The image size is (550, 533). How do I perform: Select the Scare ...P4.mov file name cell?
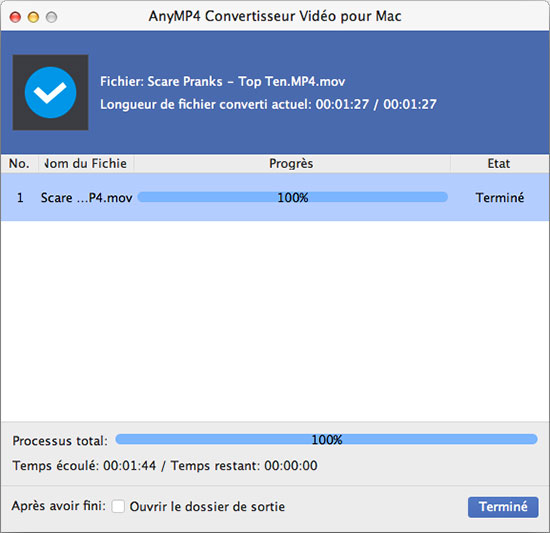click(87, 198)
